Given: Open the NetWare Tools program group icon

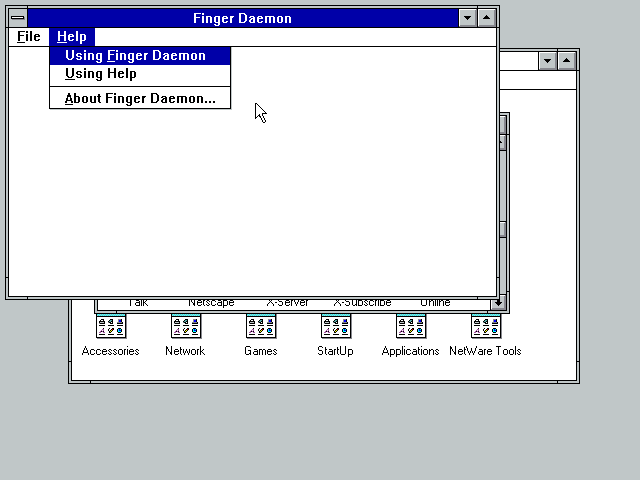Looking at the screenshot, I should click(486, 326).
